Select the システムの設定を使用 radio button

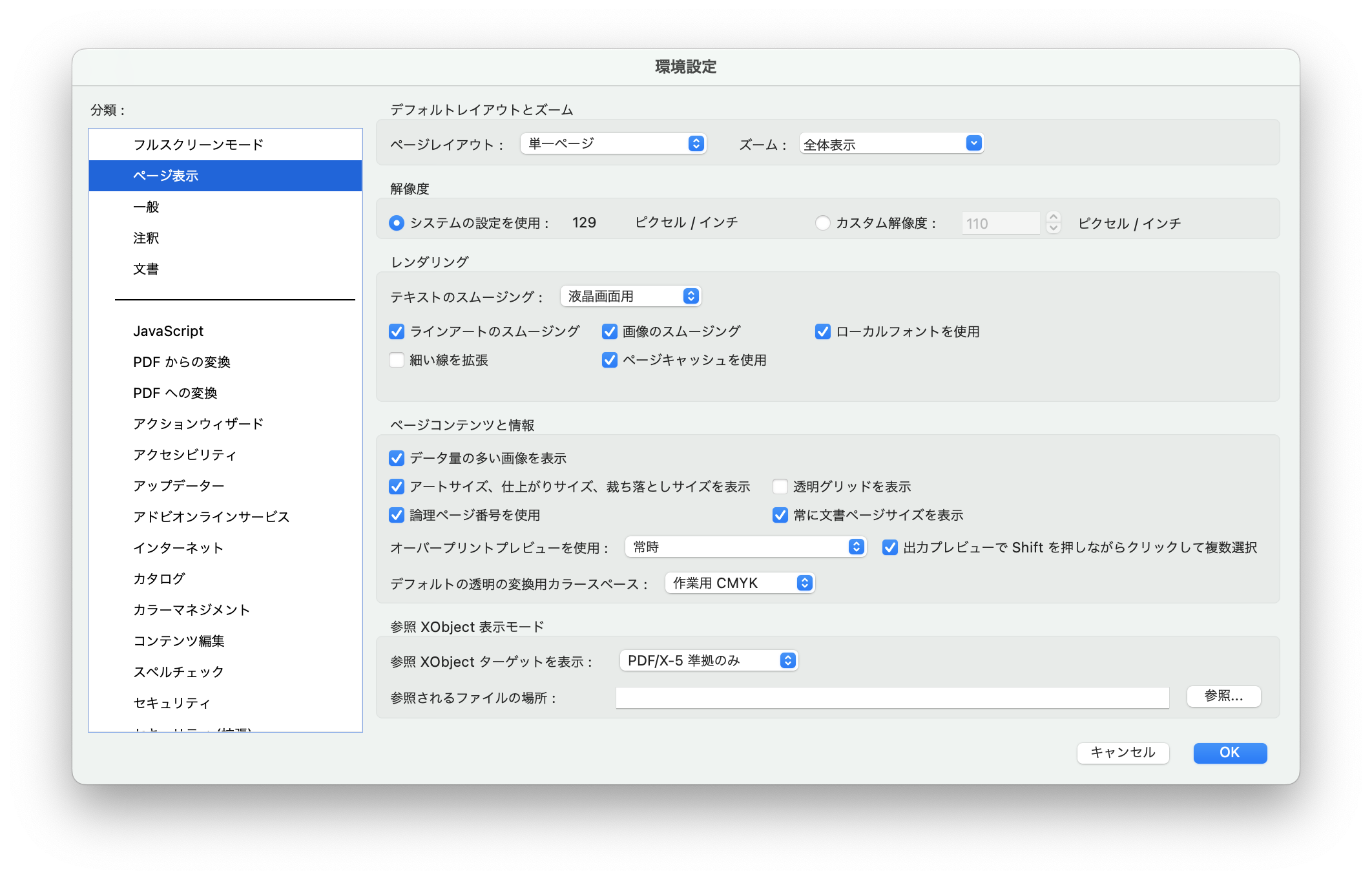[395, 222]
